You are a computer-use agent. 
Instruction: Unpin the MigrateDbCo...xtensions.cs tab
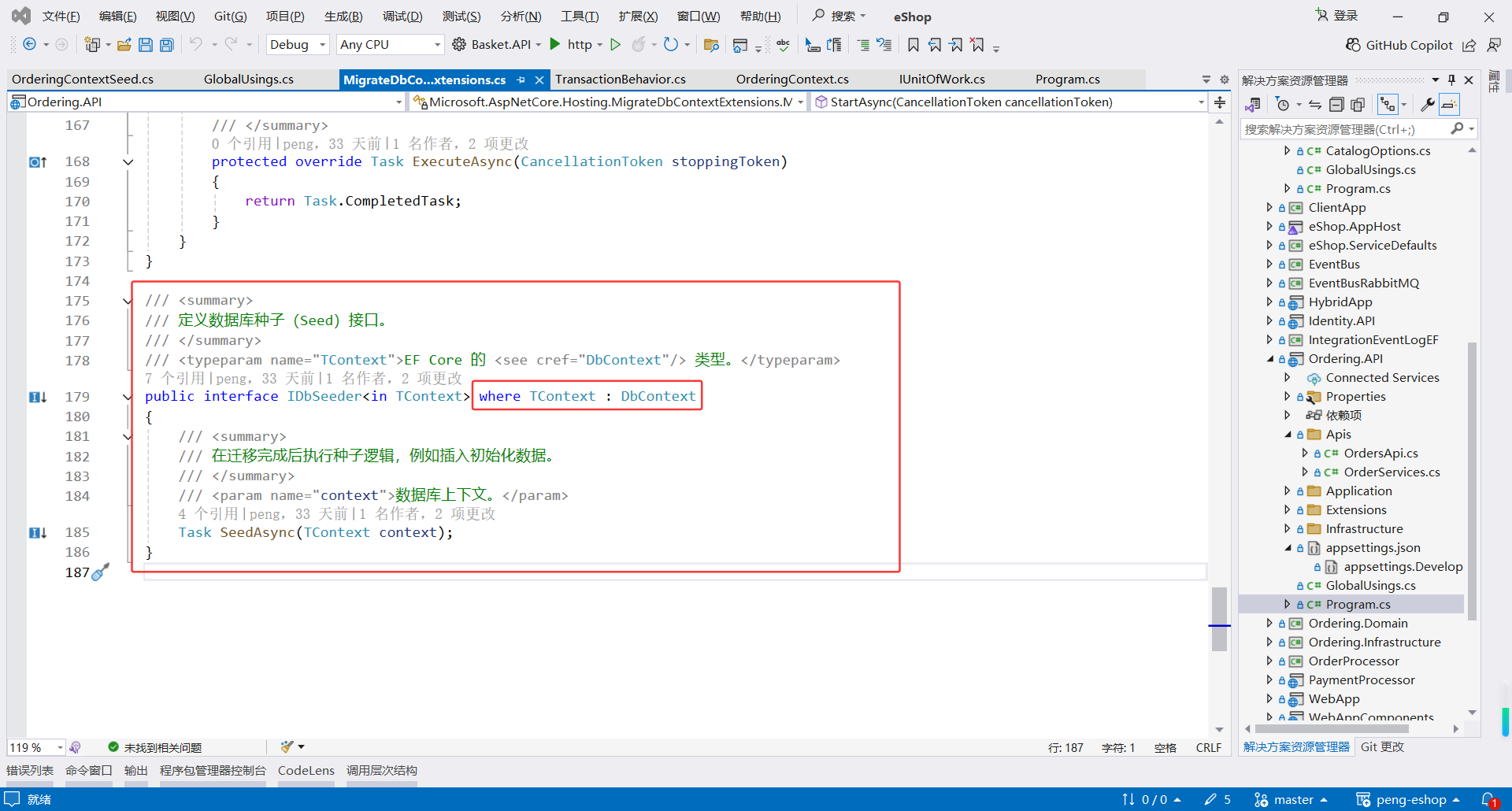pyautogui.click(x=521, y=80)
